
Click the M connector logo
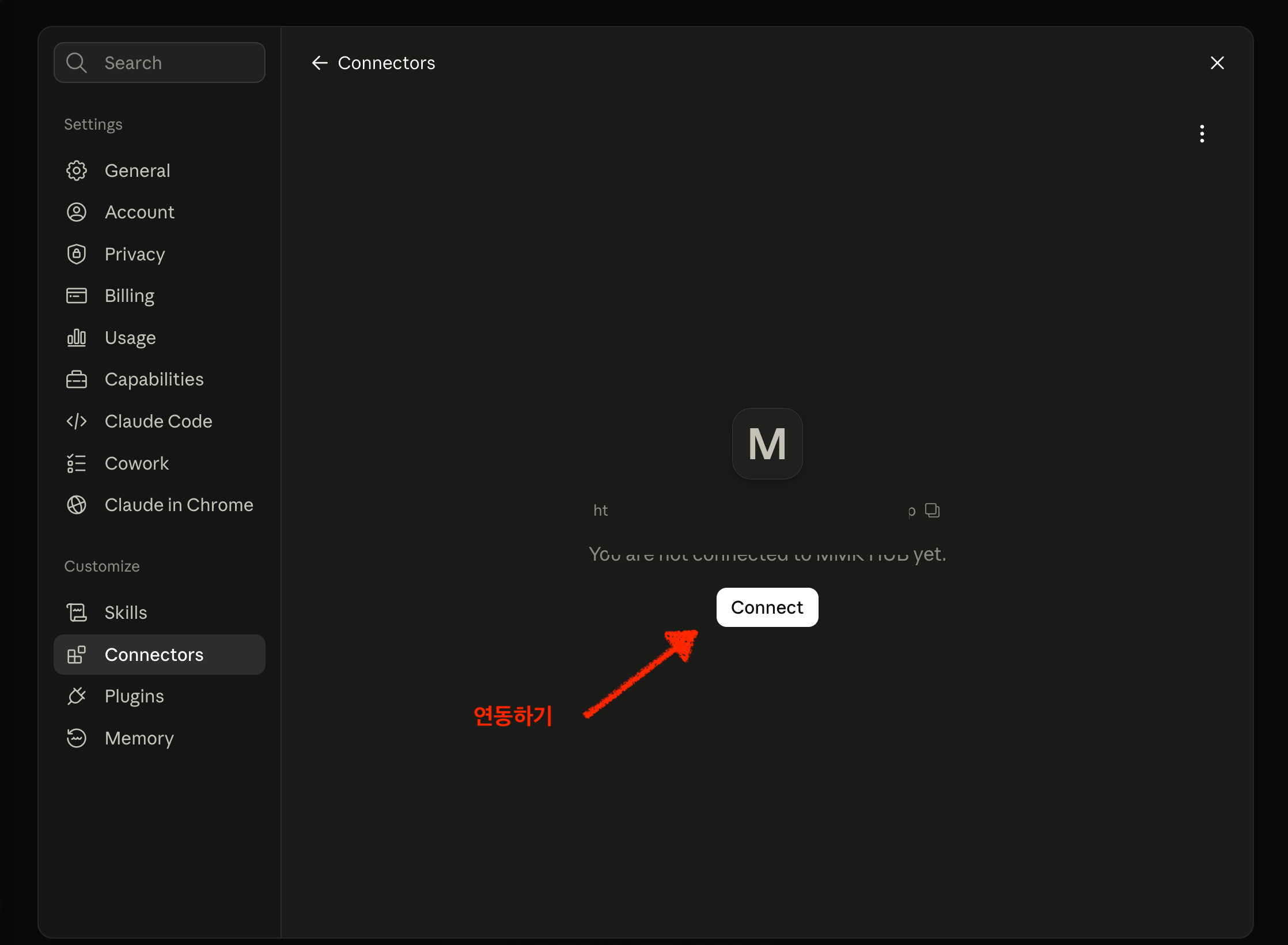(x=767, y=444)
